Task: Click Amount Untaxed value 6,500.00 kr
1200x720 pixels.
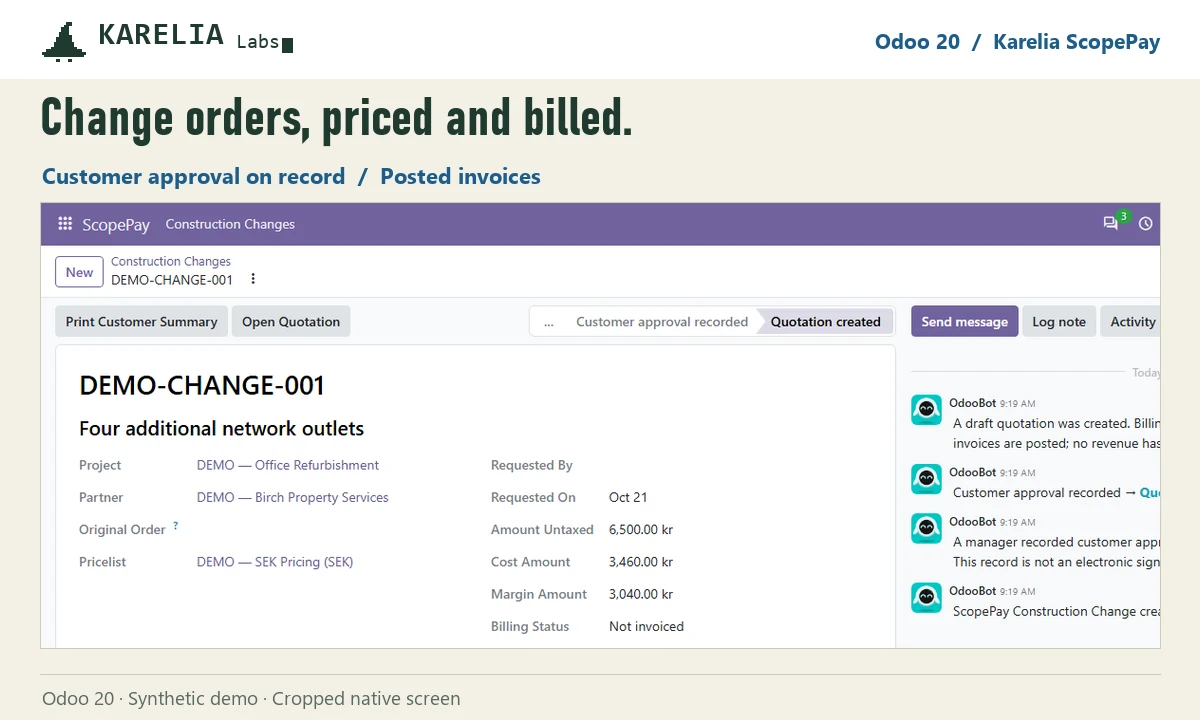Action: 641,530
